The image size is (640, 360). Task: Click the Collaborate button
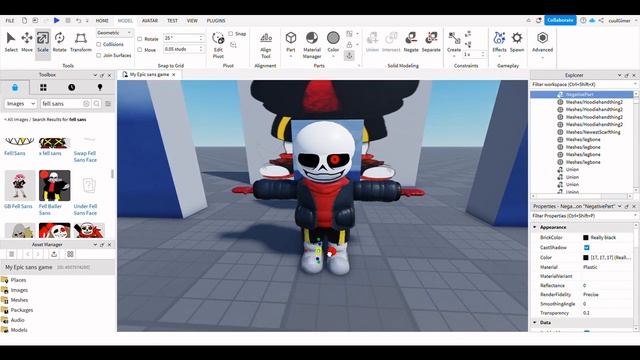[x=560, y=20]
